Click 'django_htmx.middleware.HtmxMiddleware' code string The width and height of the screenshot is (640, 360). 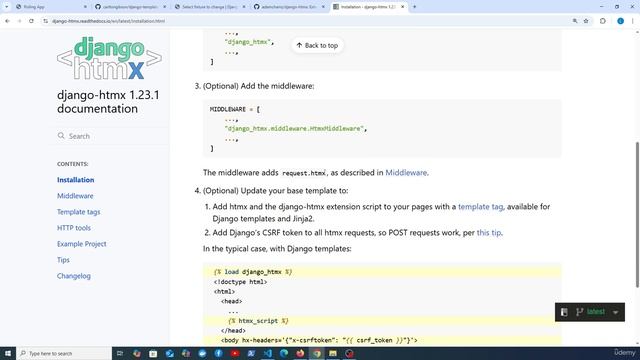pyautogui.click(x=293, y=129)
